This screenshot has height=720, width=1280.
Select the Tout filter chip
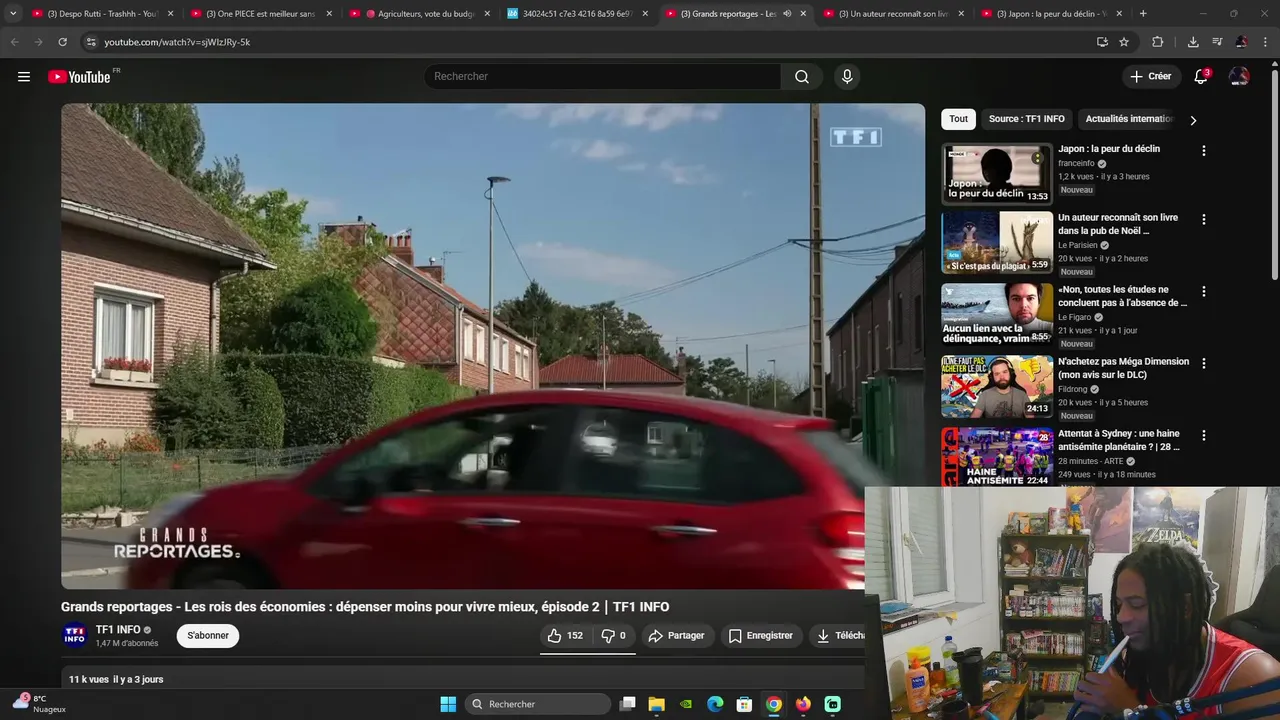959,119
